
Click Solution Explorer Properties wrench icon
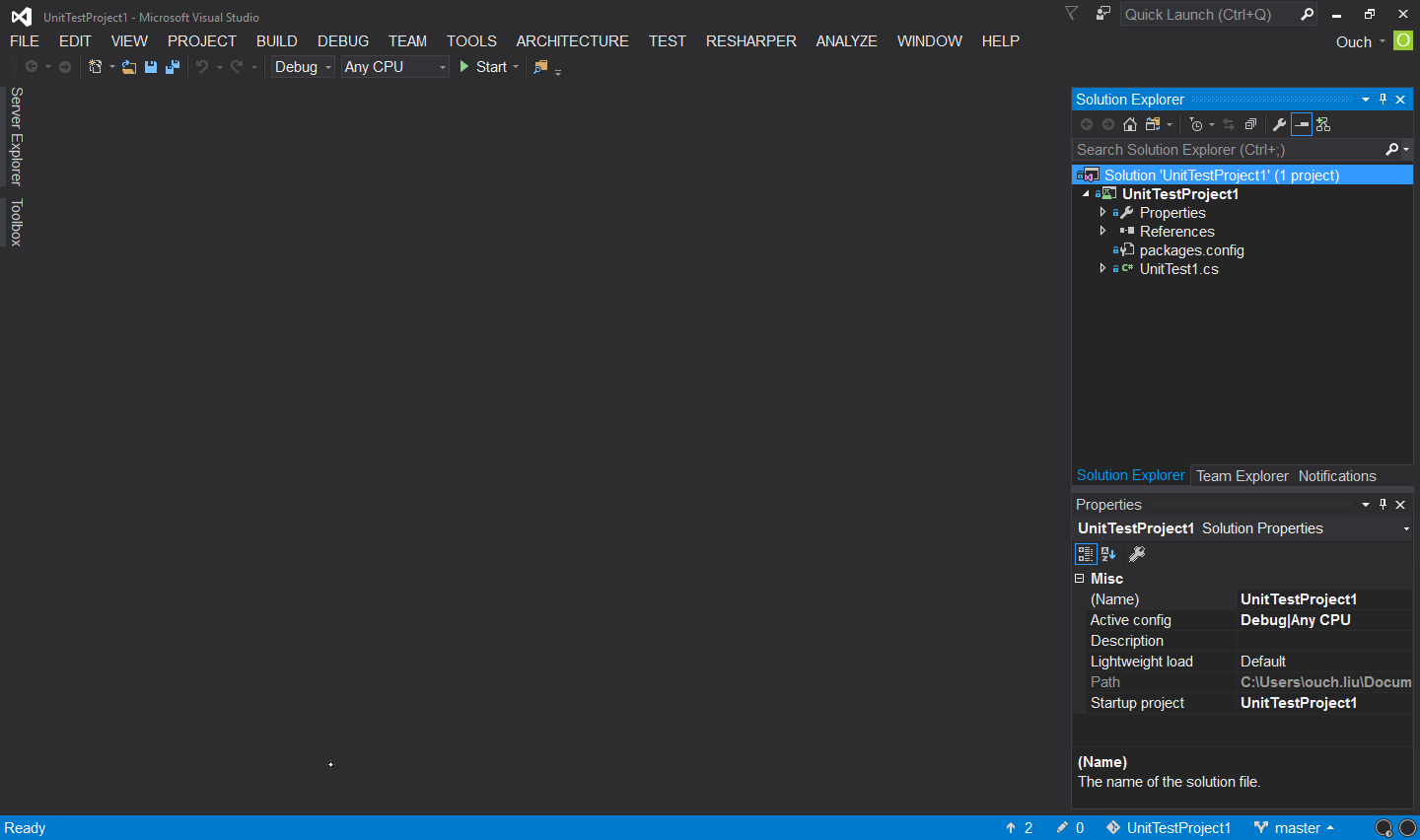(1280, 124)
